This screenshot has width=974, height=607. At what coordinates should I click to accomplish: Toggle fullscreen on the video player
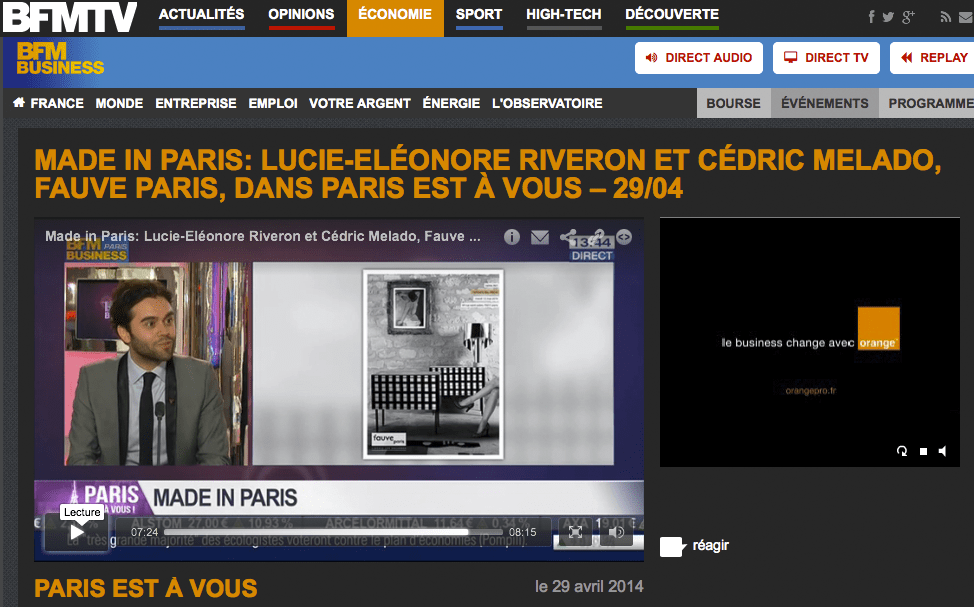576,533
